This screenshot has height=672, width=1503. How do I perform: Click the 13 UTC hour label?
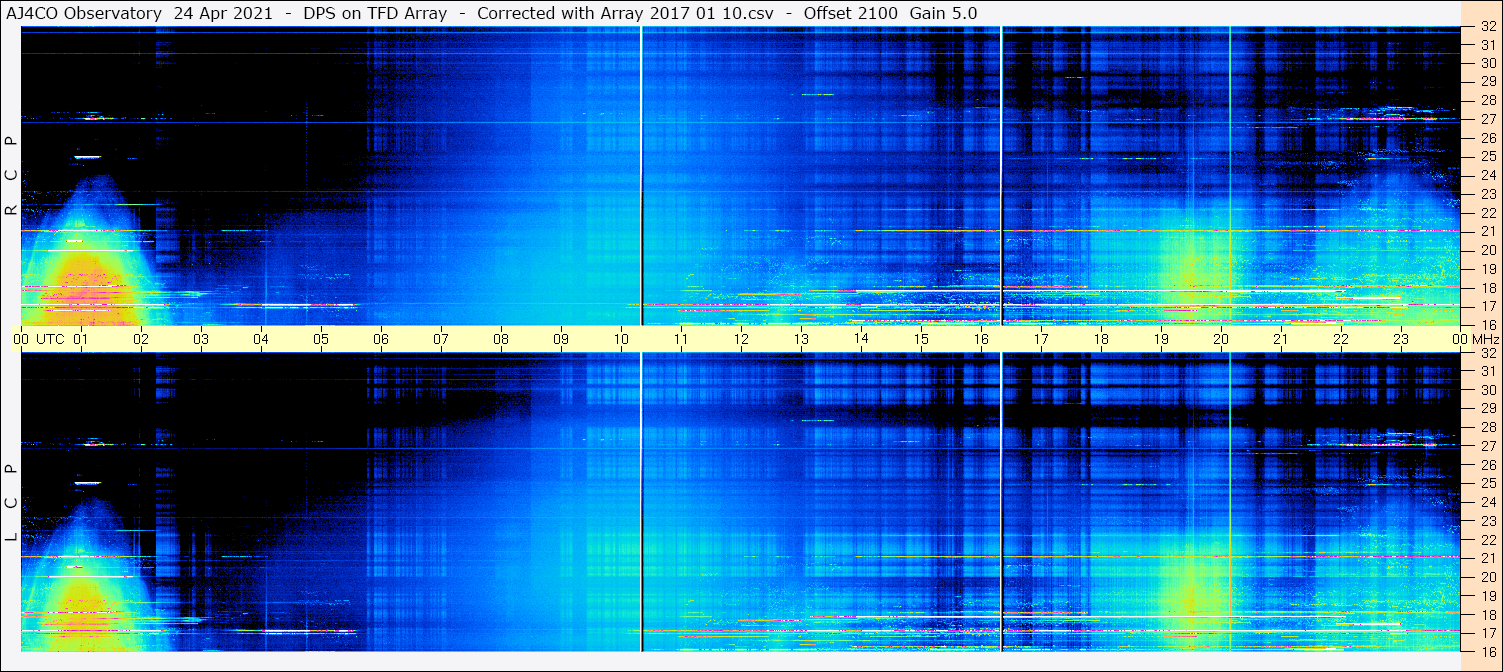click(801, 339)
